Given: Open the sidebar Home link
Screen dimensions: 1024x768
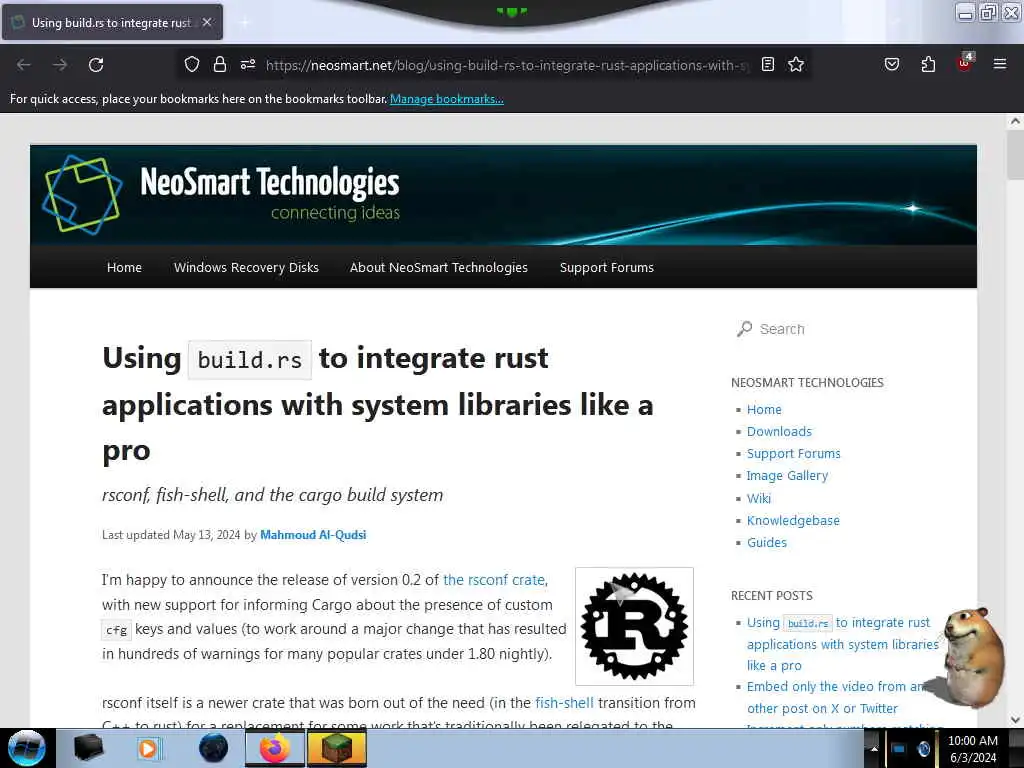Looking at the screenshot, I should [x=764, y=409].
